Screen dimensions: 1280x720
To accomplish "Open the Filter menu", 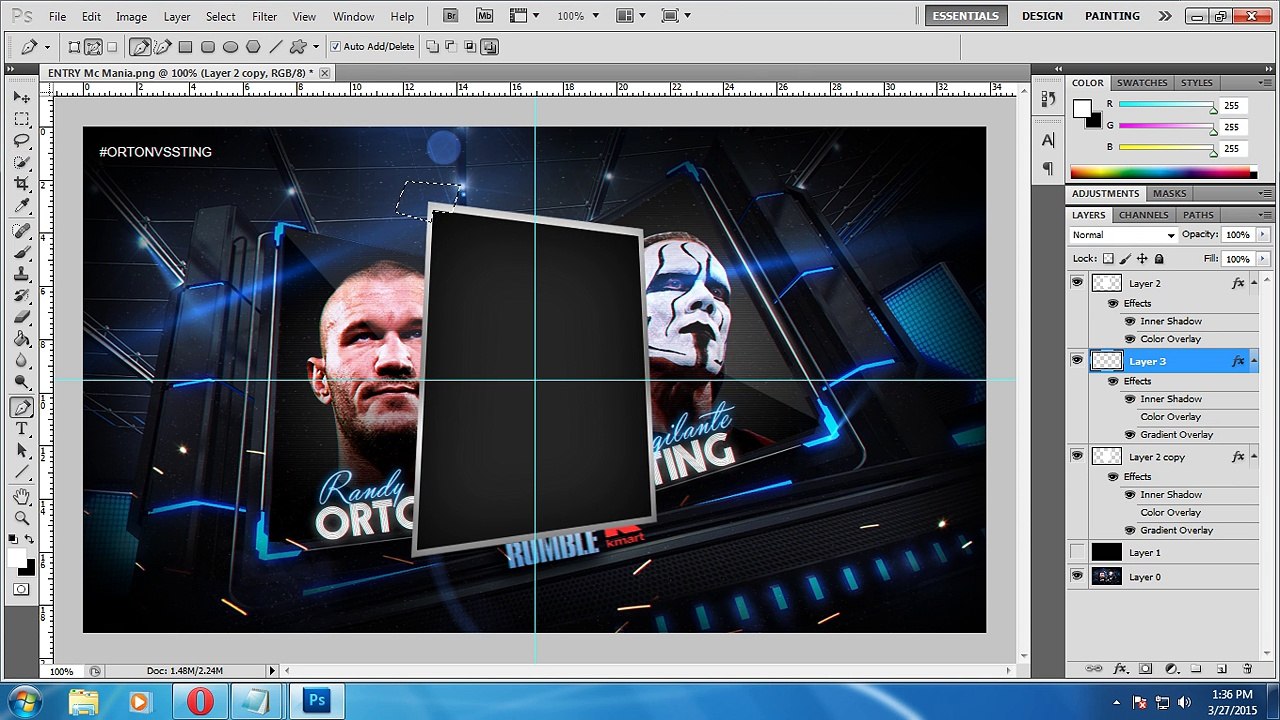I will (264, 17).
